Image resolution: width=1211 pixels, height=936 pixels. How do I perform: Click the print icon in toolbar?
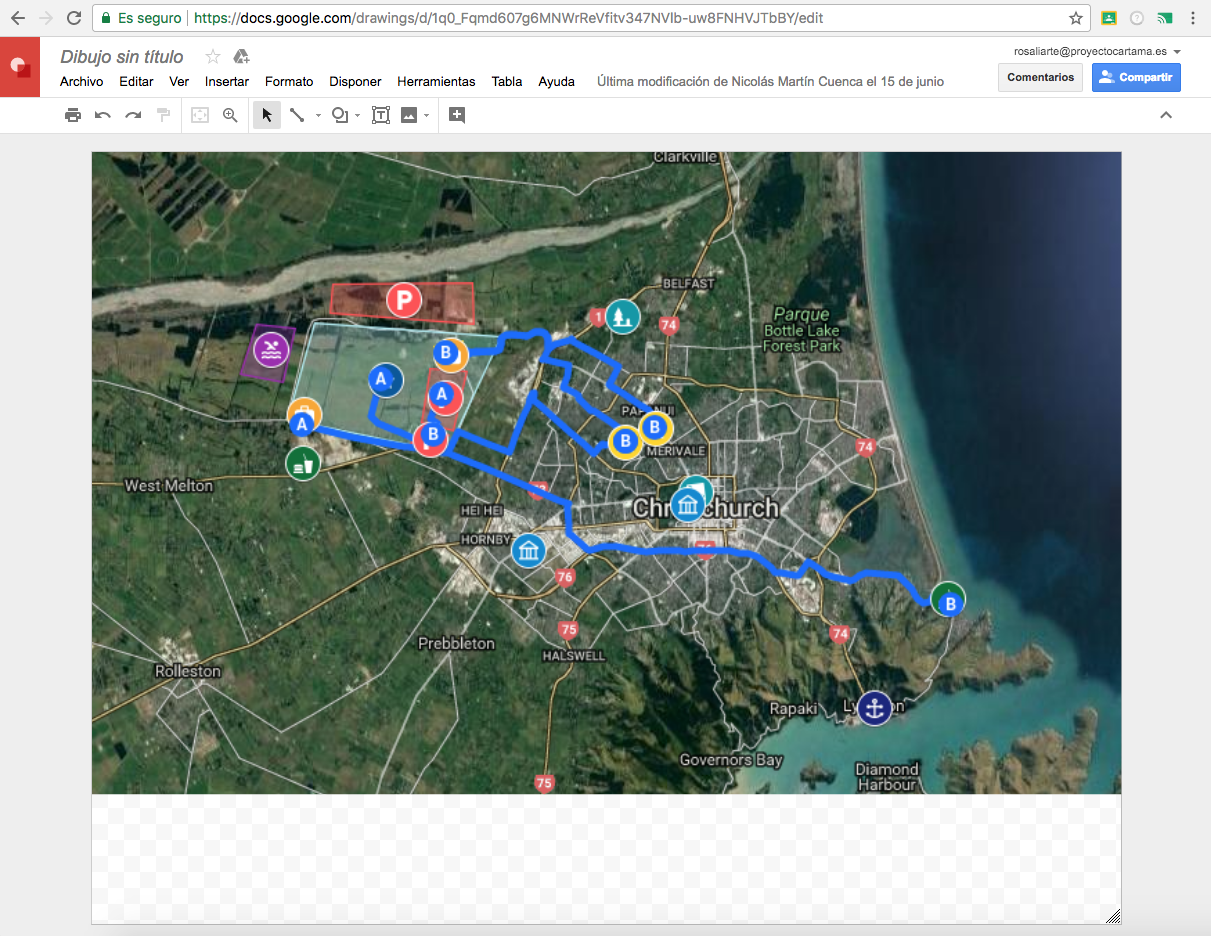coord(73,115)
